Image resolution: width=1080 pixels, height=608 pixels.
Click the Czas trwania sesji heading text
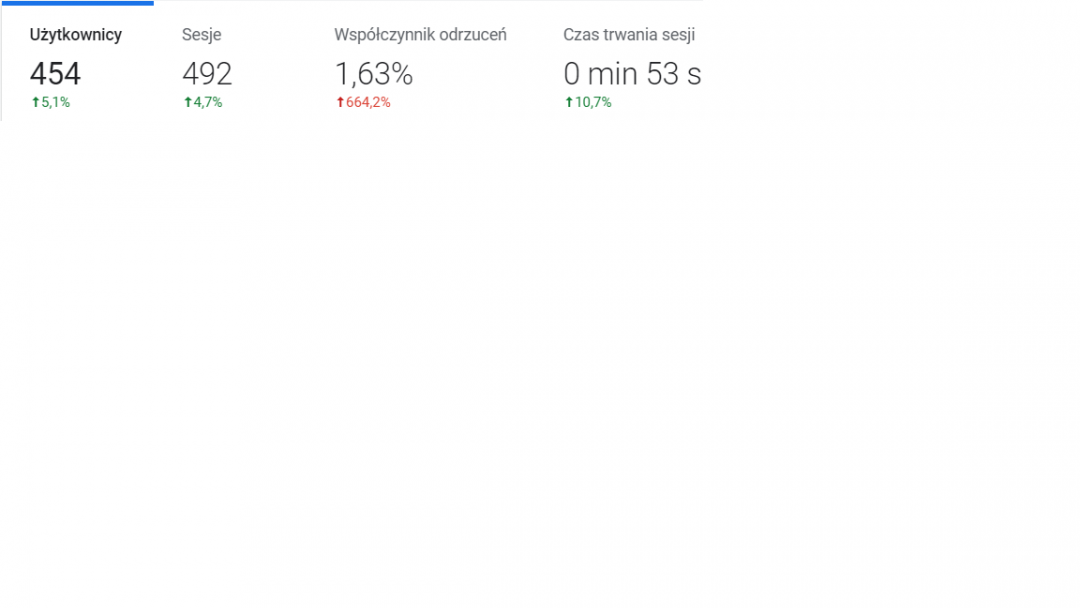tap(629, 35)
